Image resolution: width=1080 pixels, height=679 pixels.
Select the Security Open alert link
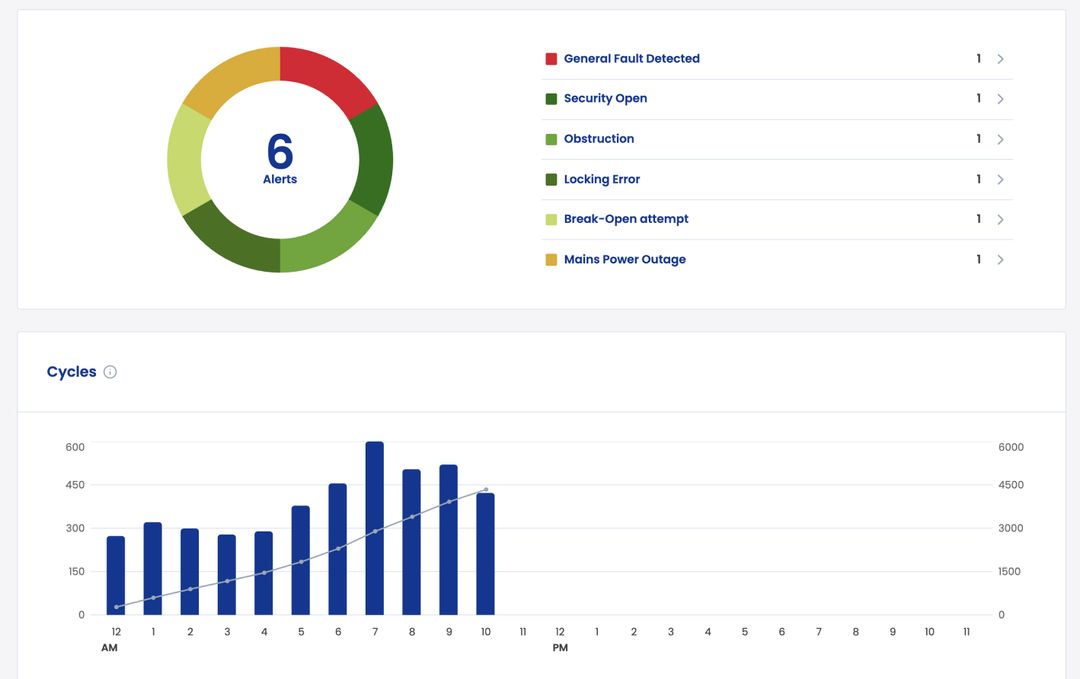[x=605, y=98]
